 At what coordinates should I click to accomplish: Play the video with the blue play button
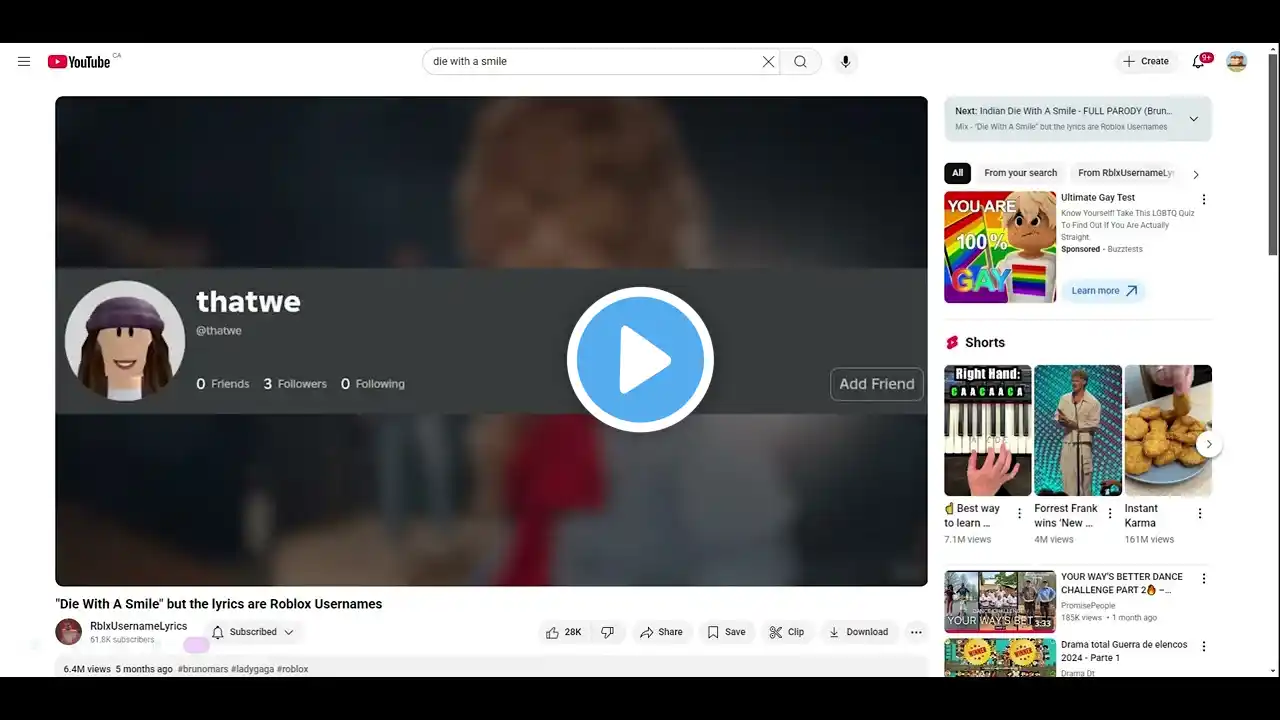(640, 360)
